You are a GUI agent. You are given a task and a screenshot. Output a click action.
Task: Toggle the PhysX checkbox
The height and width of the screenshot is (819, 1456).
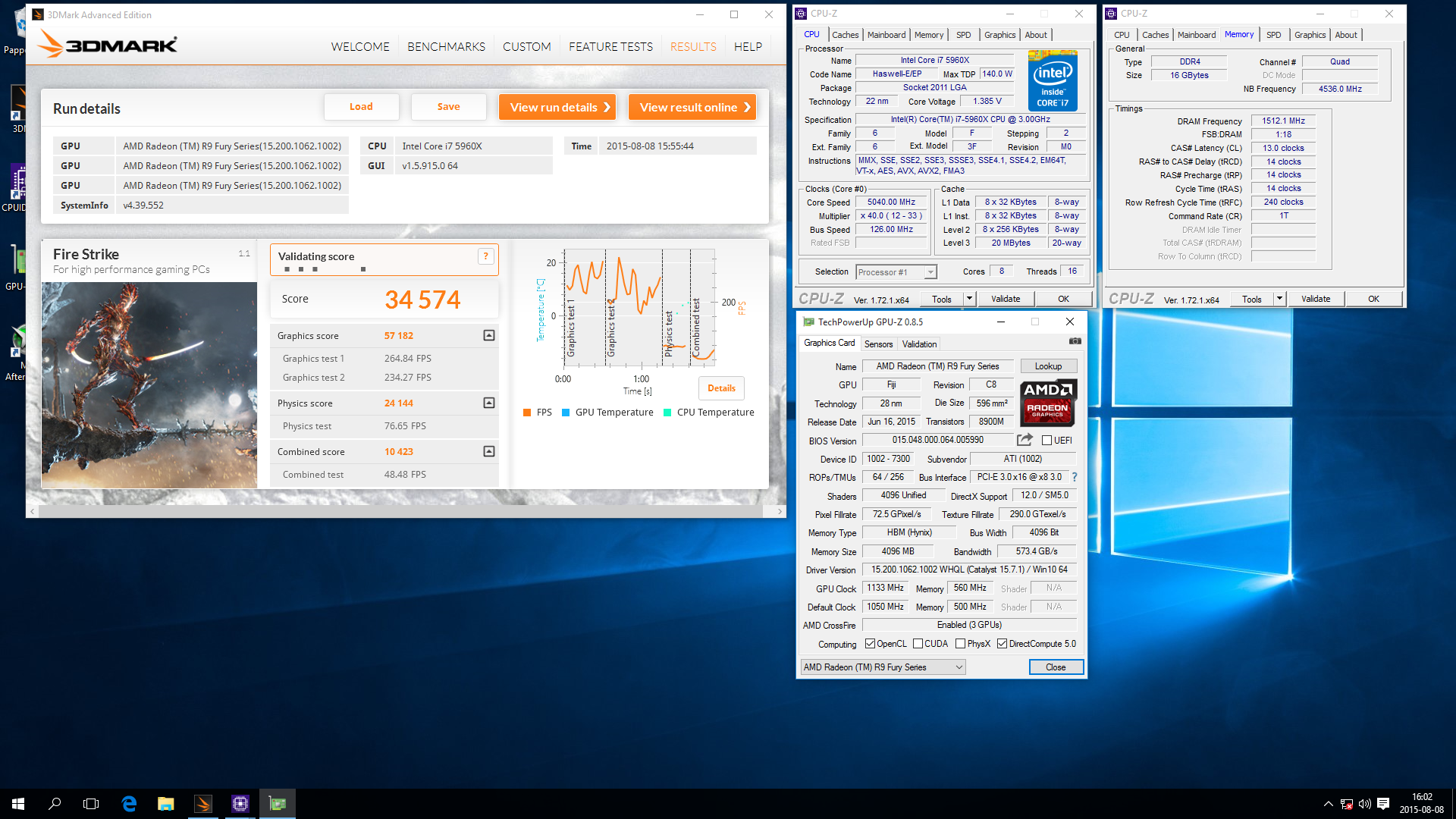coord(960,644)
